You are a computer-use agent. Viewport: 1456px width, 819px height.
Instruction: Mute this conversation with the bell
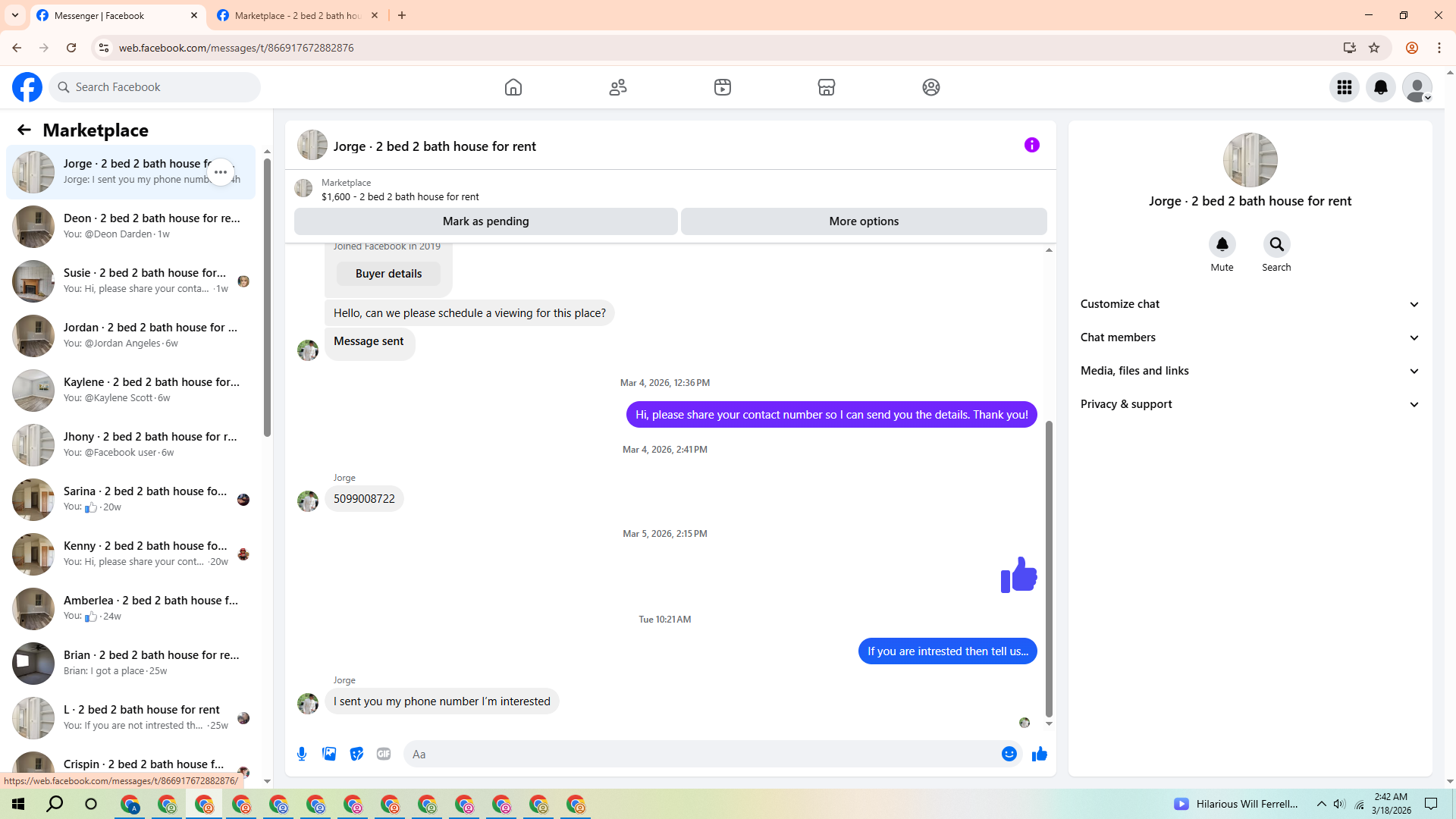[x=1222, y=244]
